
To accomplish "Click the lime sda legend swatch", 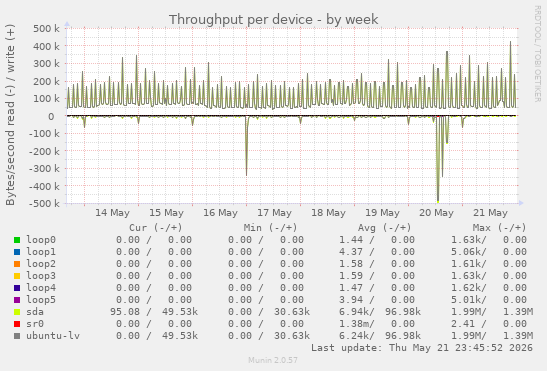I will coord(17,312).
